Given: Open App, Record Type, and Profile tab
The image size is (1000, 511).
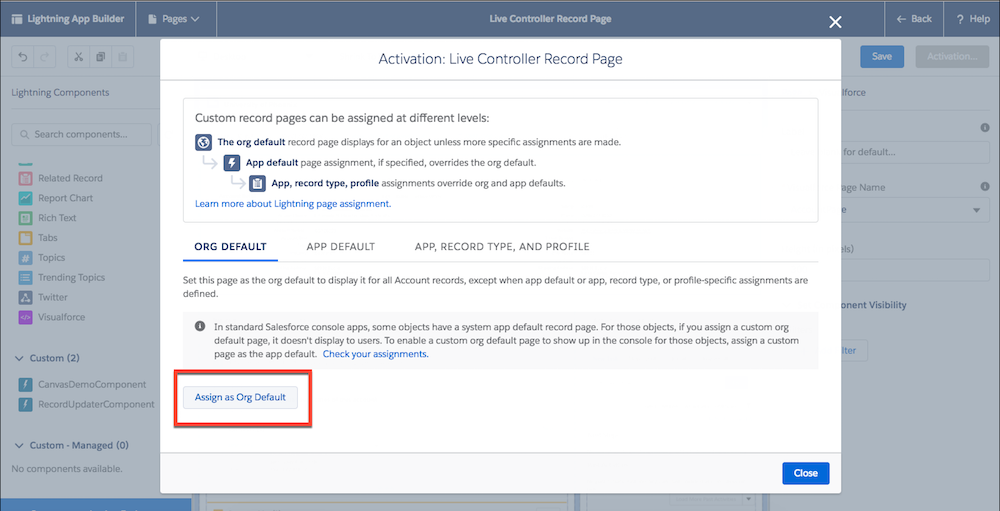Looking at the screenshot, I should [502, 246].
